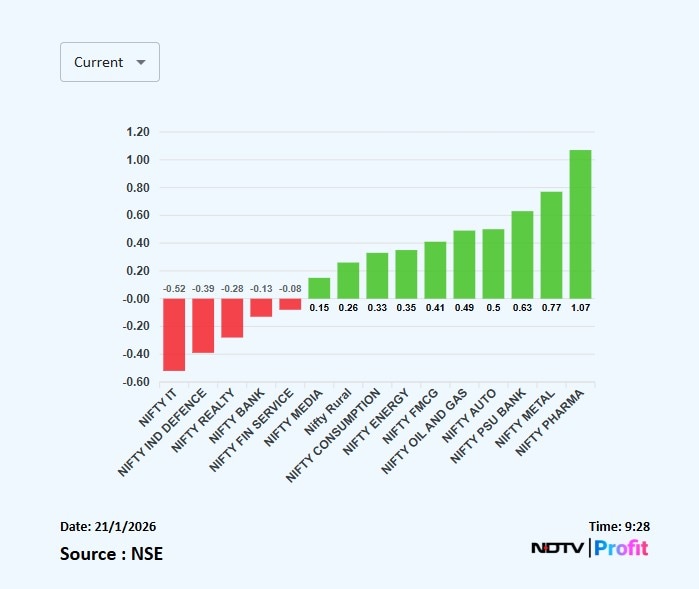Select the green NIFTY PSU BANK bar
This screenshot has width=699, height=589.
click(x=522, y=255)
